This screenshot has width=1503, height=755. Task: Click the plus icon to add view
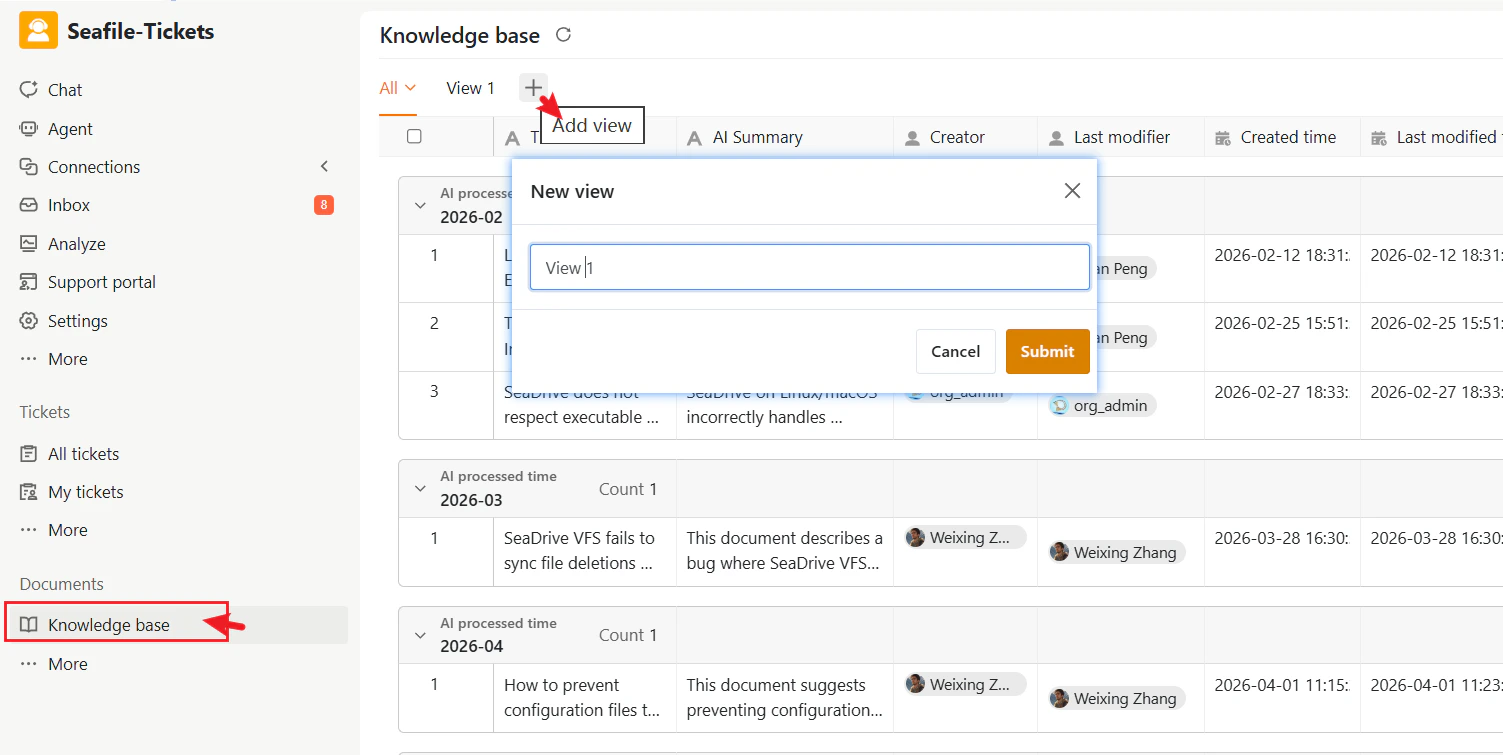point(533,88)
